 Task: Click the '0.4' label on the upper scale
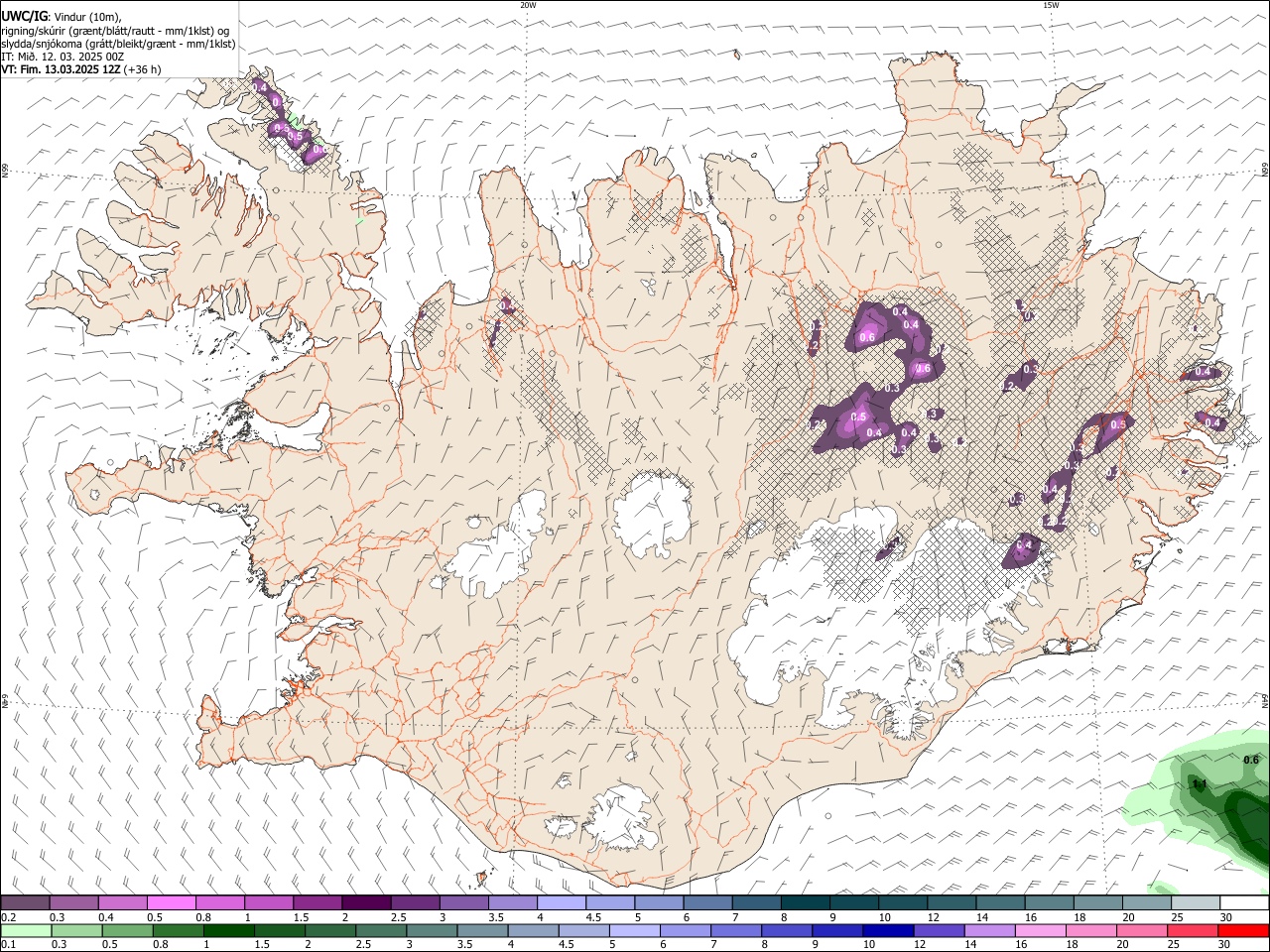tap(105, 917)
